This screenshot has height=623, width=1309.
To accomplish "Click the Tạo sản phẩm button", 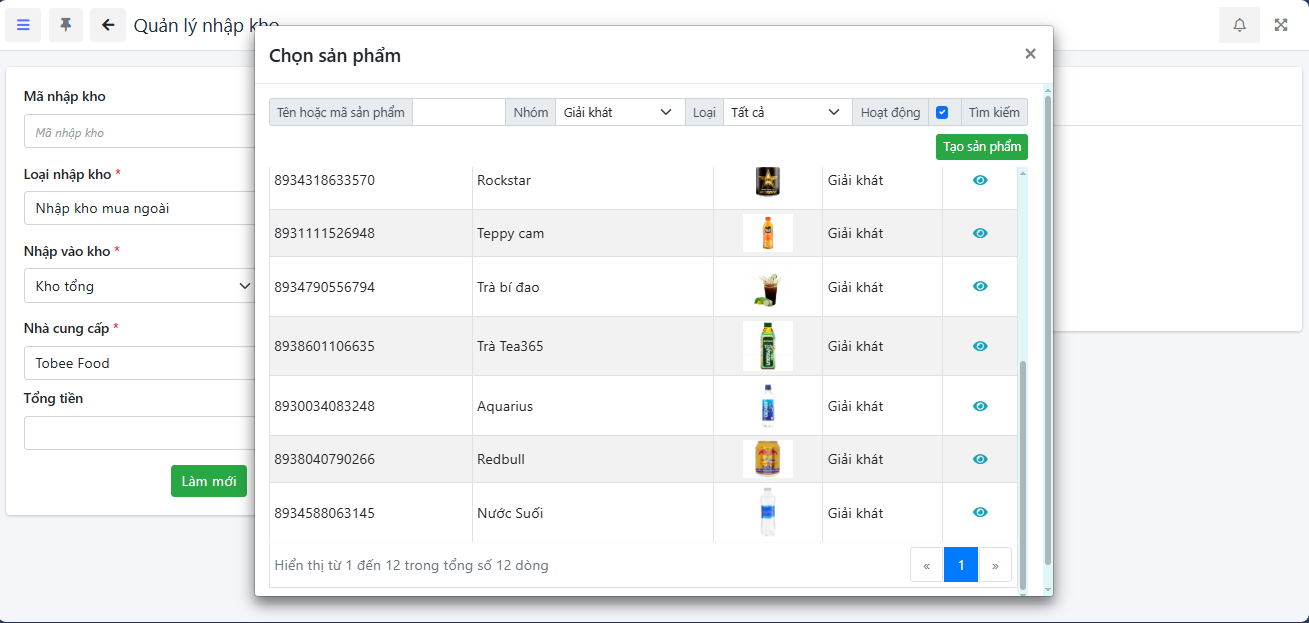I will click(x=981, y=147).
